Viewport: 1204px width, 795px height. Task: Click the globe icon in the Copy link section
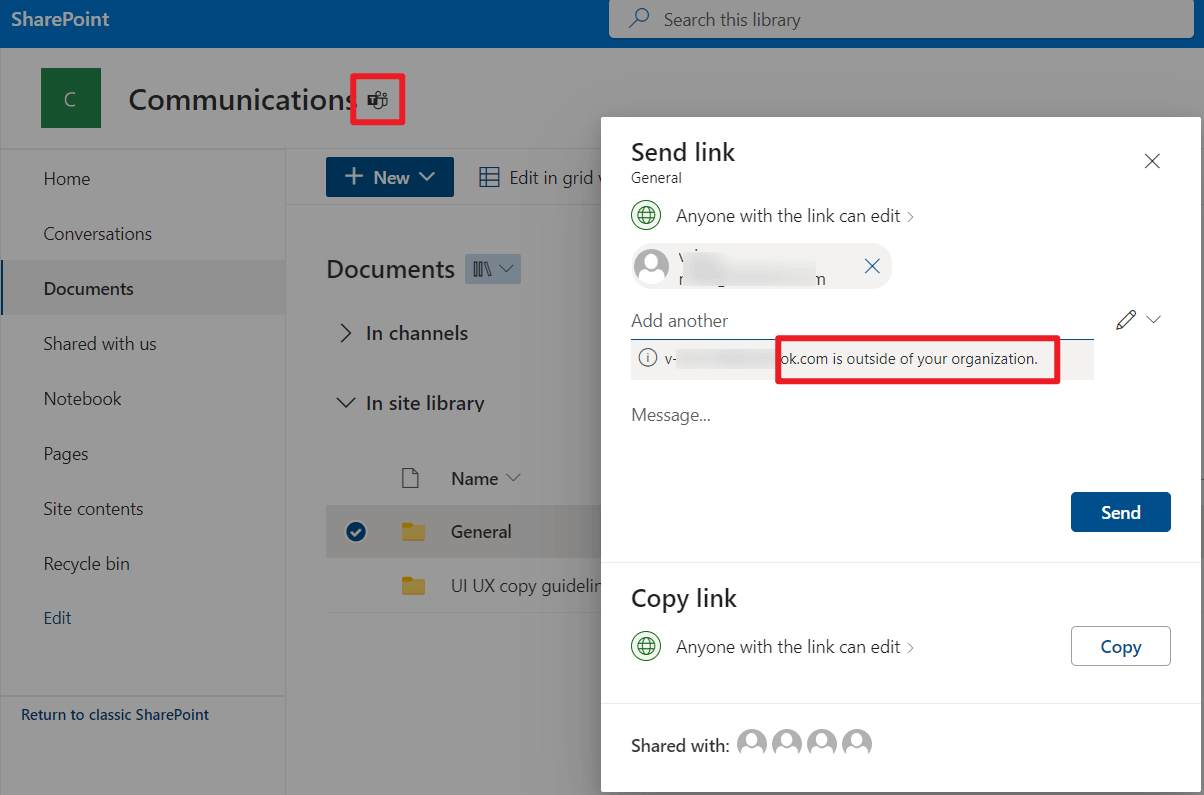tap(646, 646)
